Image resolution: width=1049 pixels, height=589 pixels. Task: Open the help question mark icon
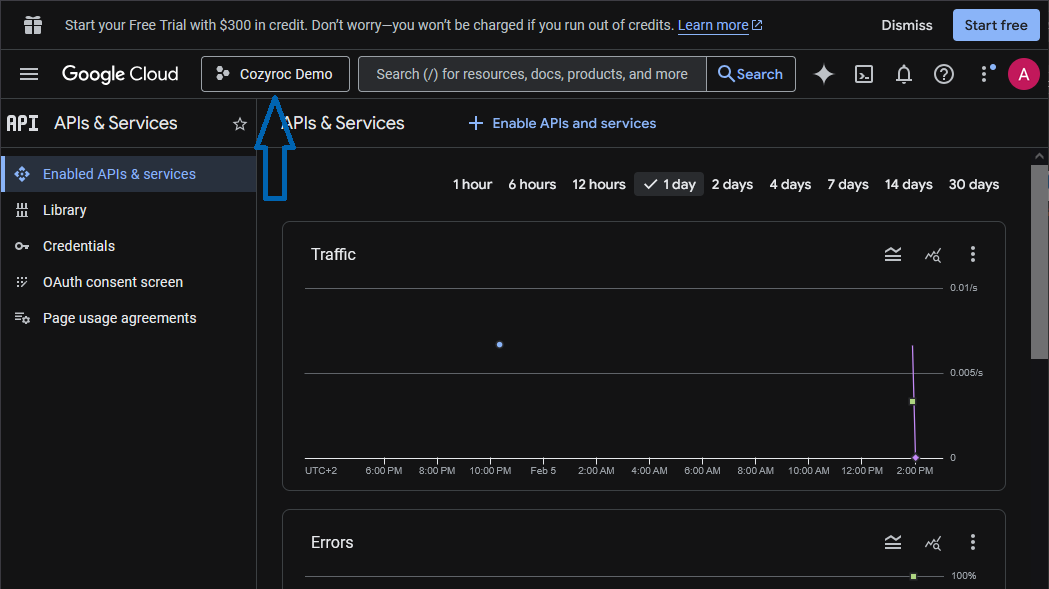pyautogui.click(x=944, y=74)
